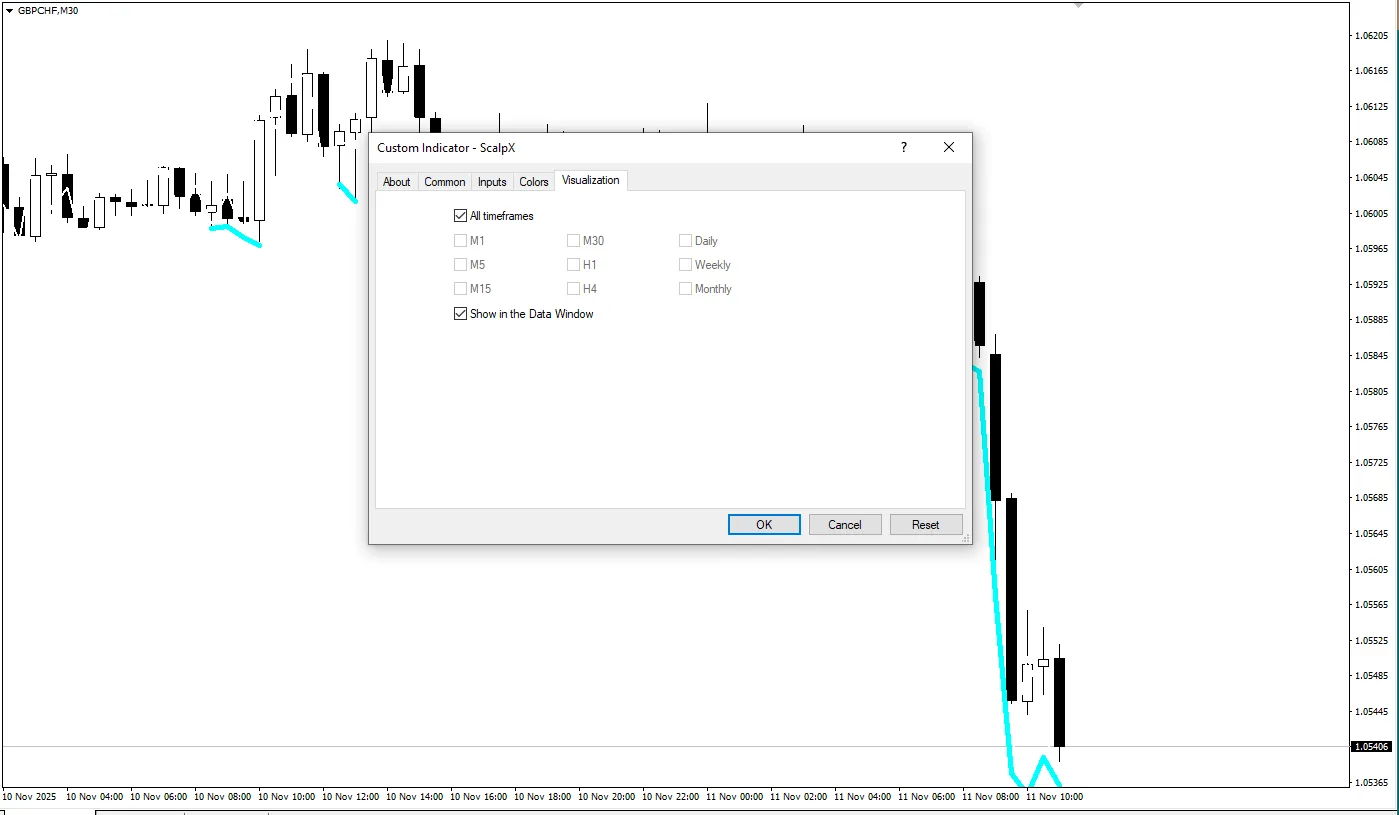Click the 1.05365 price axis label
The height and width of the screenshot is (815, 1399).
(1370, 782)
